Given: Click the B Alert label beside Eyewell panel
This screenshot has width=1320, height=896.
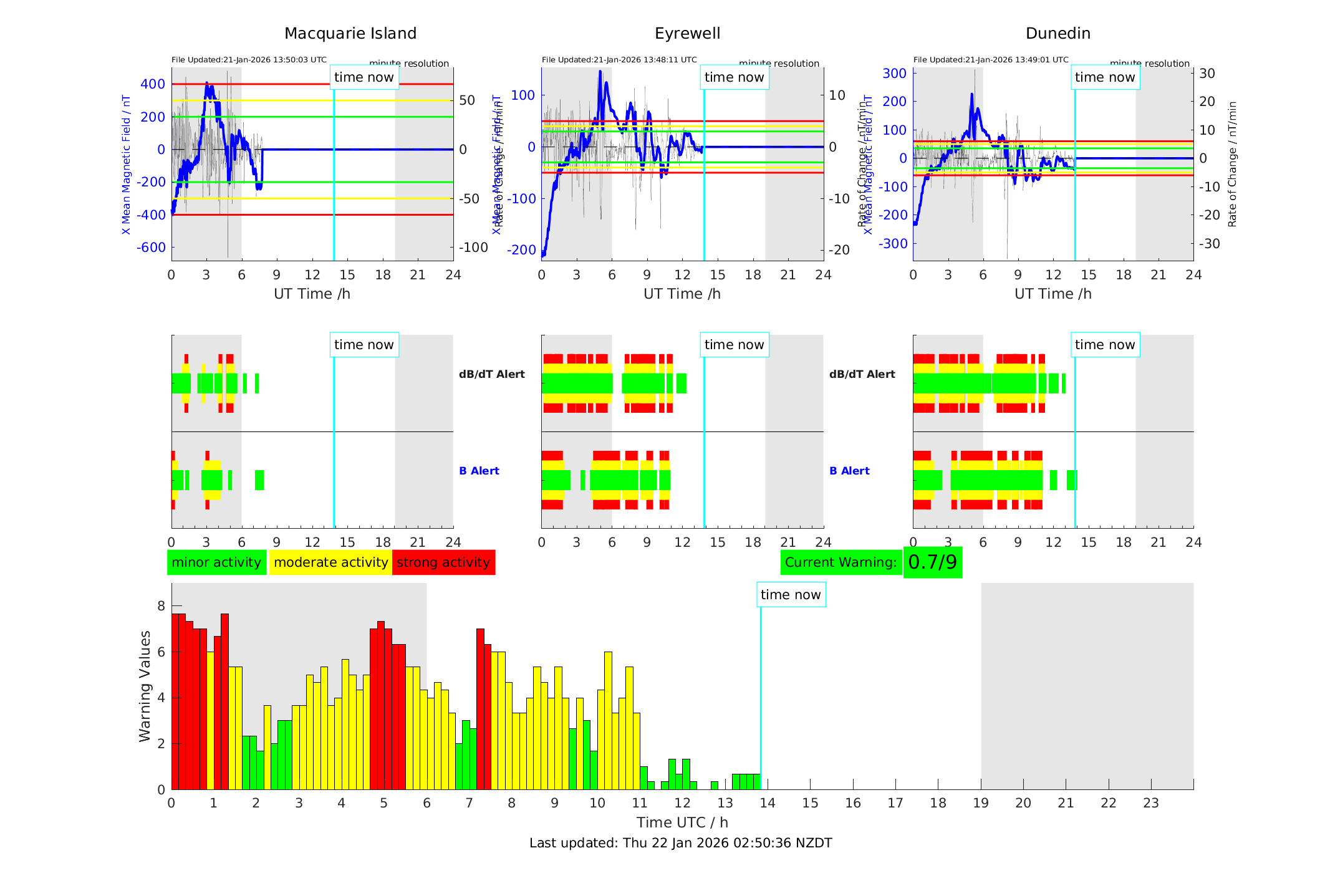Looking at the screenshot, I should [x=849, y=471].
